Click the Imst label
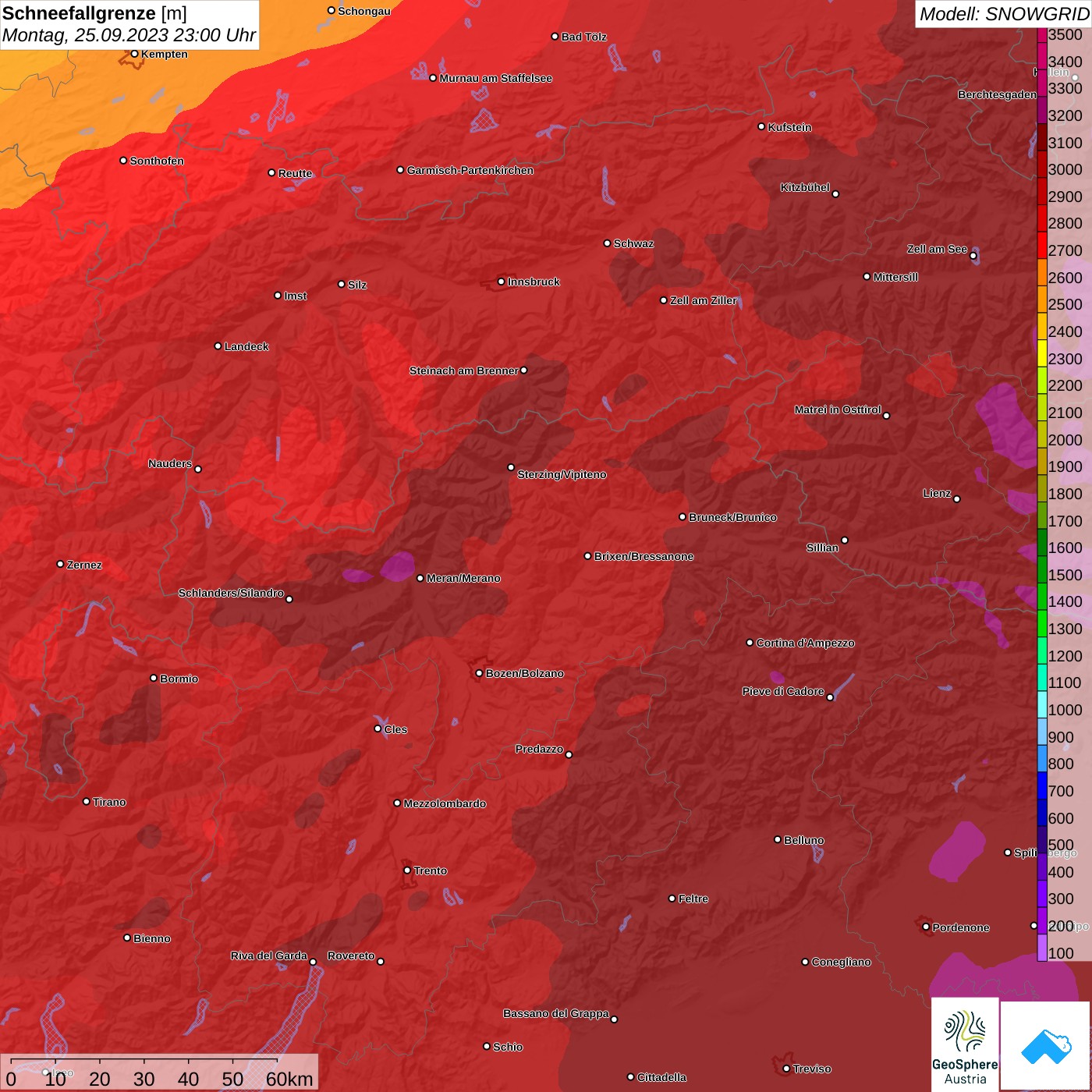The width and height of the screenshot is (1092, 1092). point(296,296)
